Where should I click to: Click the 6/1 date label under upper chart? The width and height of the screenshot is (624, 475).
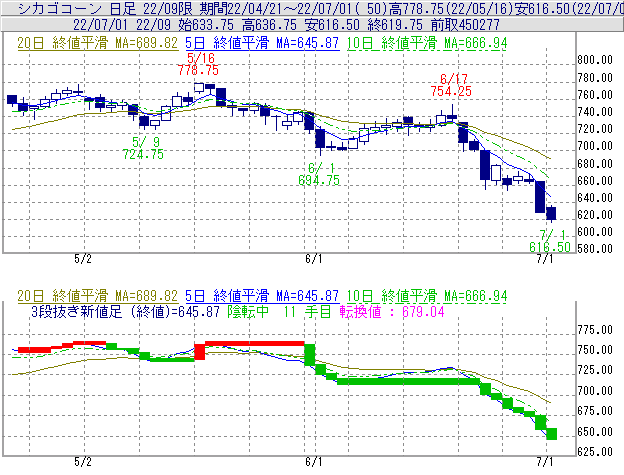click(x=314, y=259)
